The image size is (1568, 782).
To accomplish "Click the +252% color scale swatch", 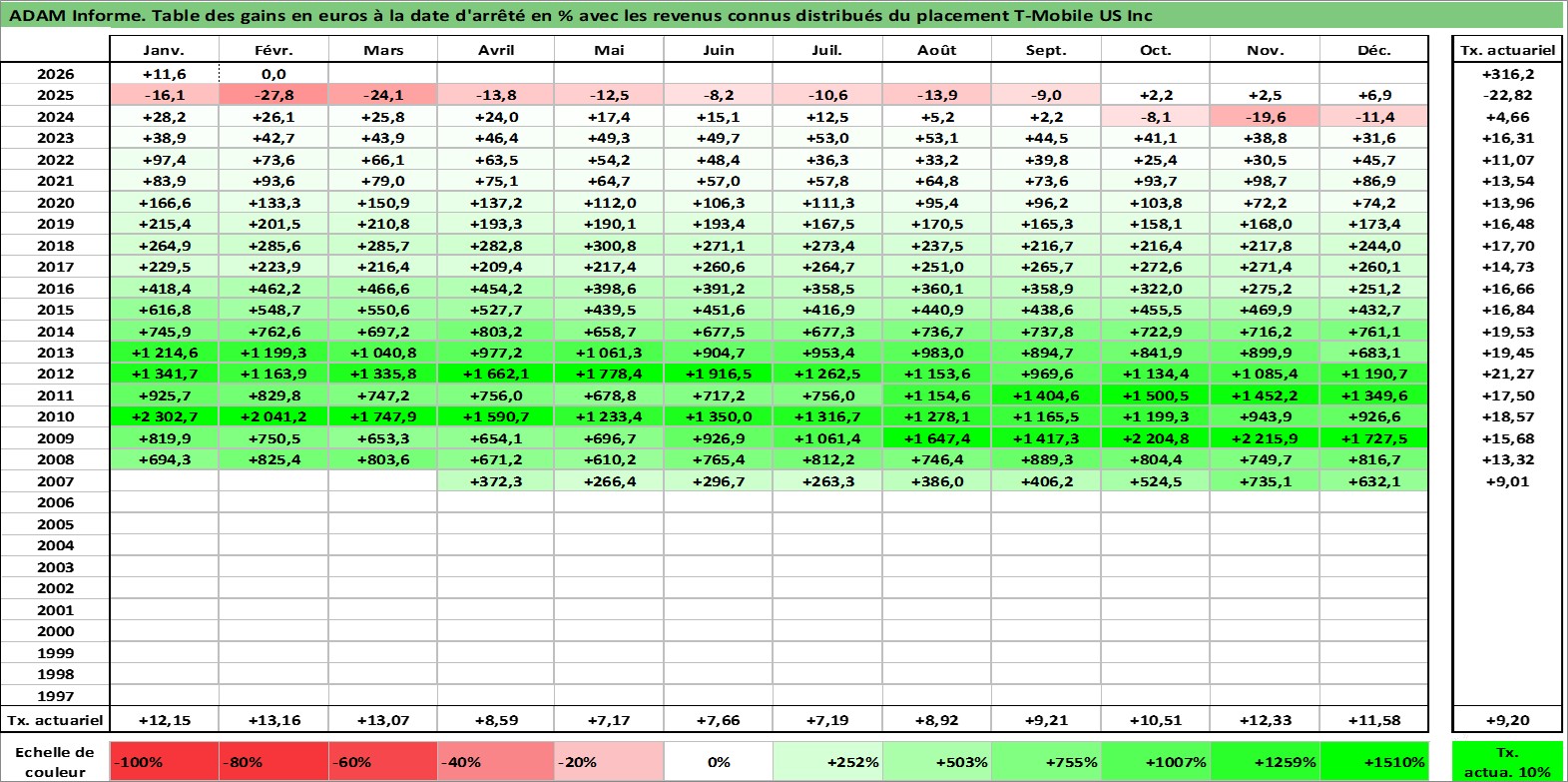I will 827,761.
